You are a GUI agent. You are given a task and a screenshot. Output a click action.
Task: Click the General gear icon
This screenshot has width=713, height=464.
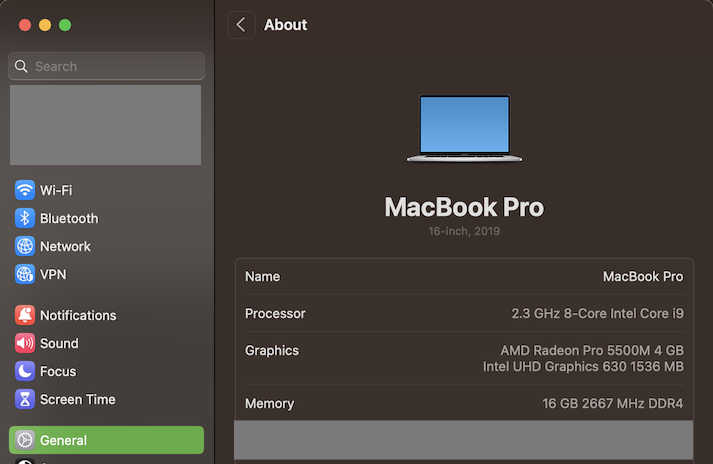click(25, 440)
